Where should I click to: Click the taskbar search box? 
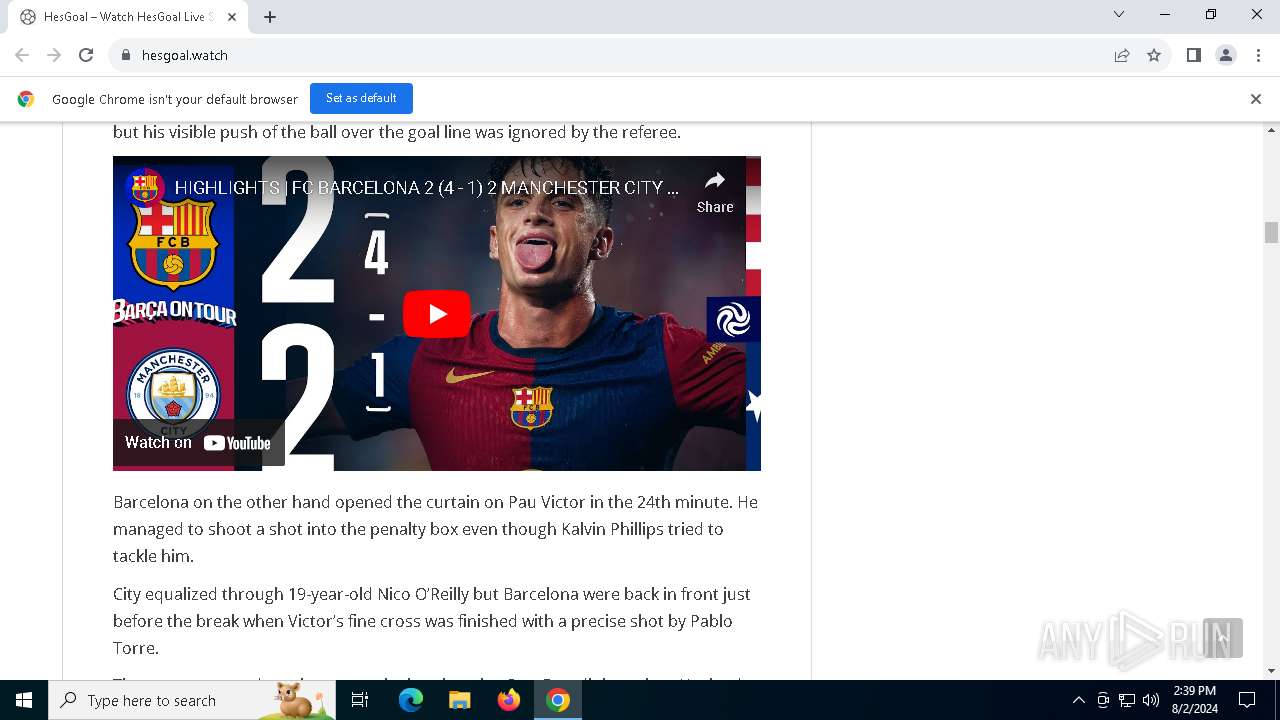click(192, 700)
